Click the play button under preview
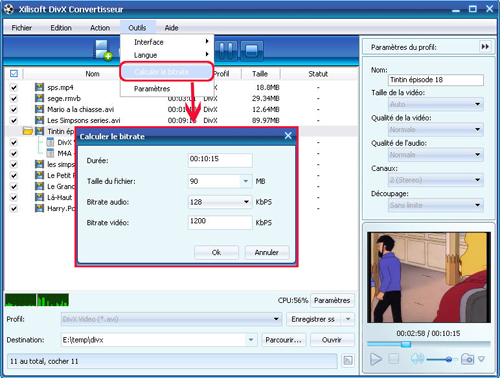Viewport: 500px width, 378px height. pos(376,359)
